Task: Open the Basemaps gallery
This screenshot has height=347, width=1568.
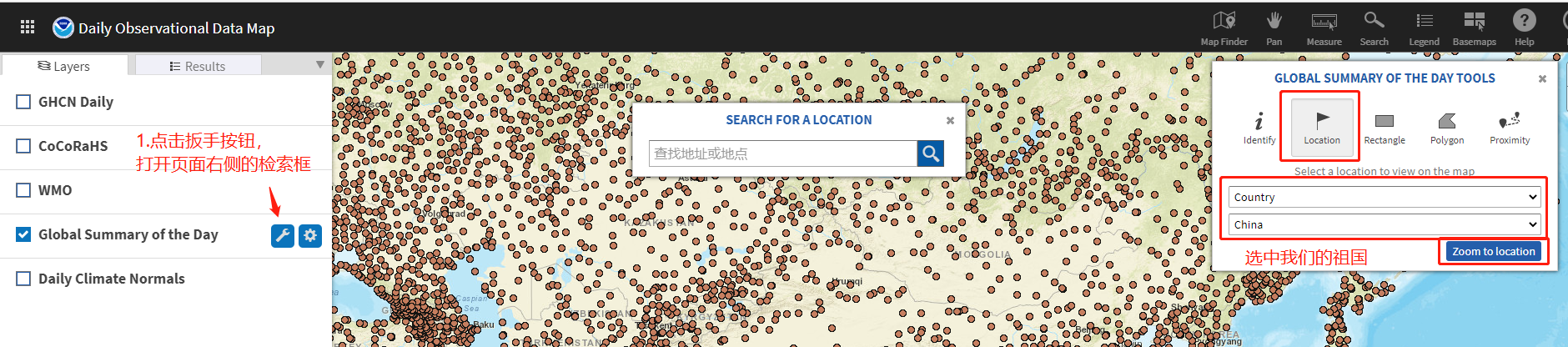Action: coord(1474,28)
